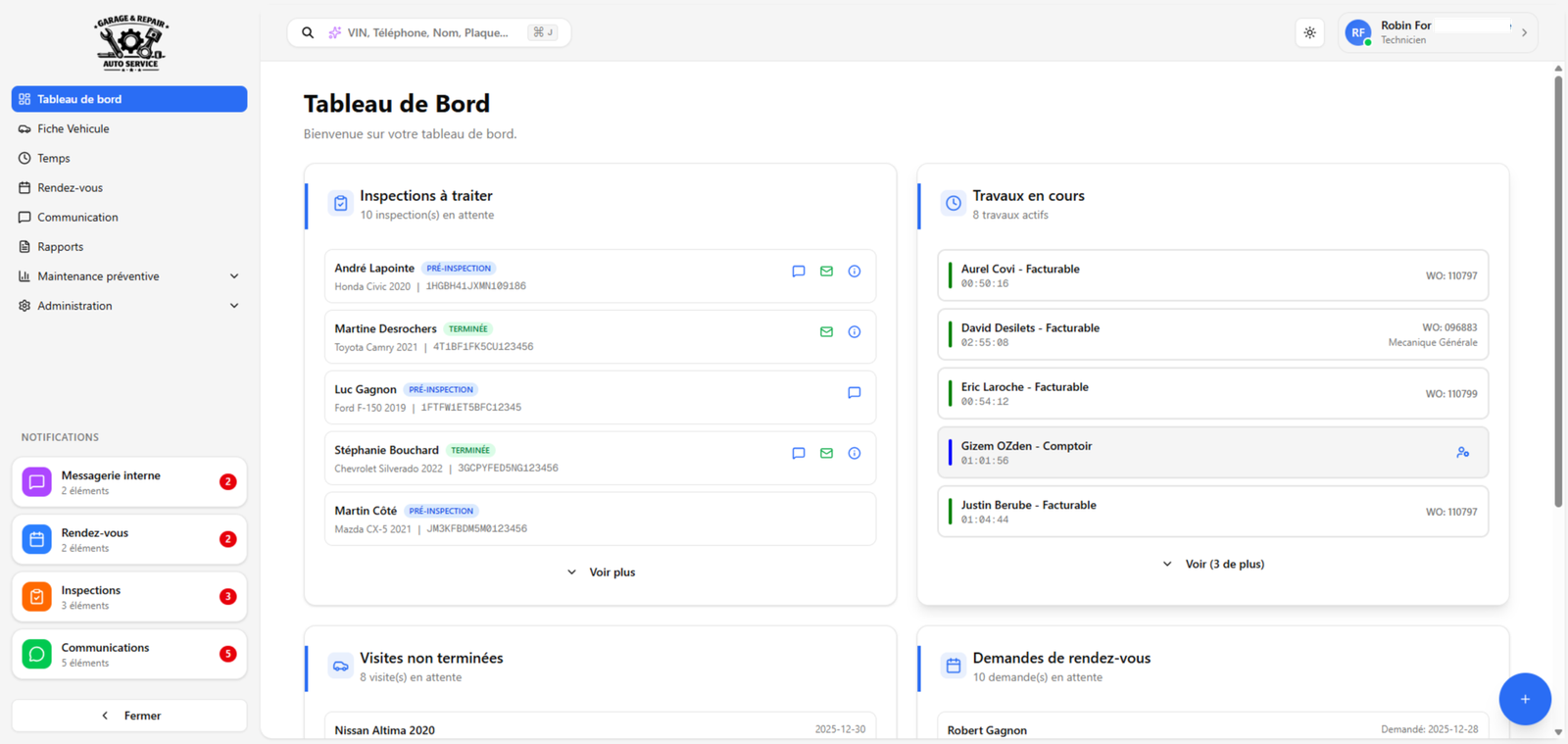Click the message icon on Luc Gagnon's row
The height and width of the screenshot is (744, 1568).
coord(855,393)
